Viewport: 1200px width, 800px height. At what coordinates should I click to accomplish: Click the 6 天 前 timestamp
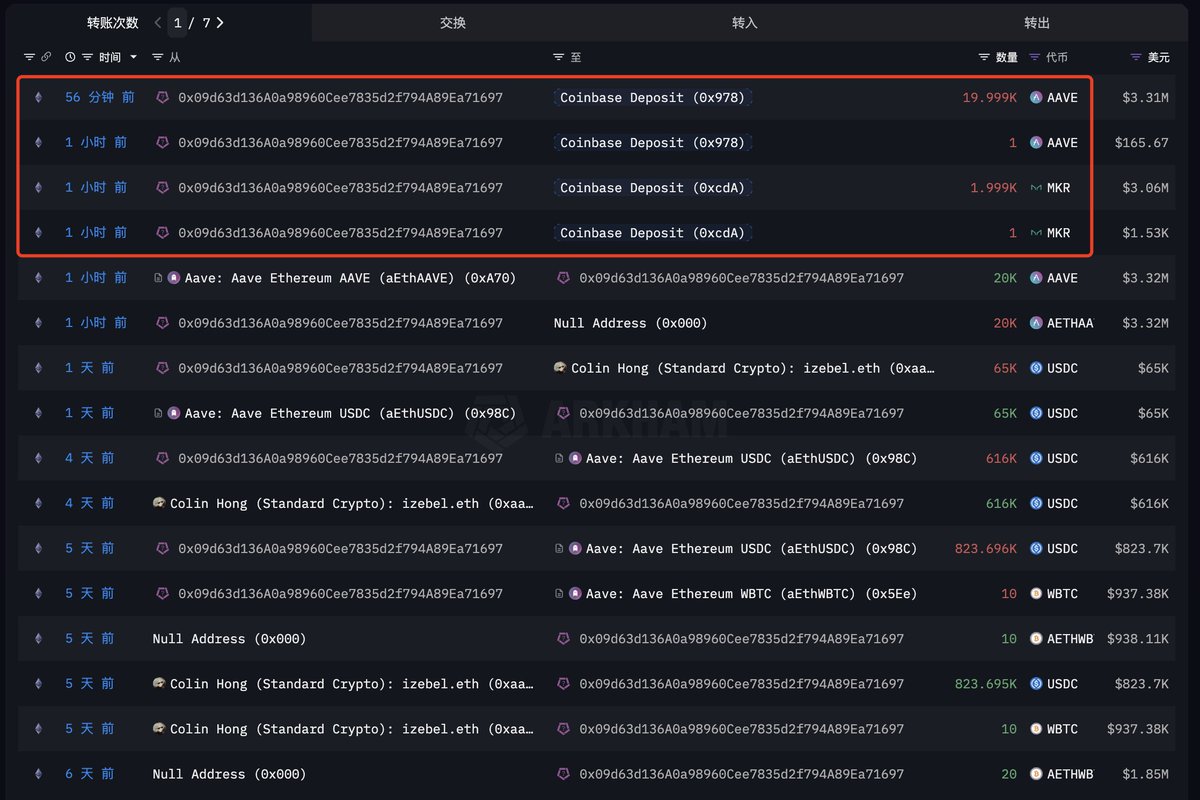click(x=89, y=774)
